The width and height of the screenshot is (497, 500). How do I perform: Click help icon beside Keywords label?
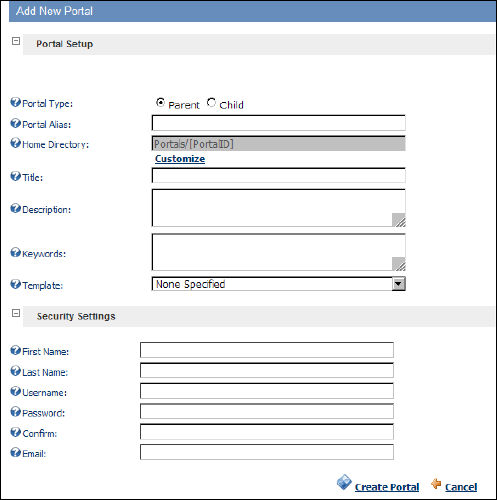(15, 253)
